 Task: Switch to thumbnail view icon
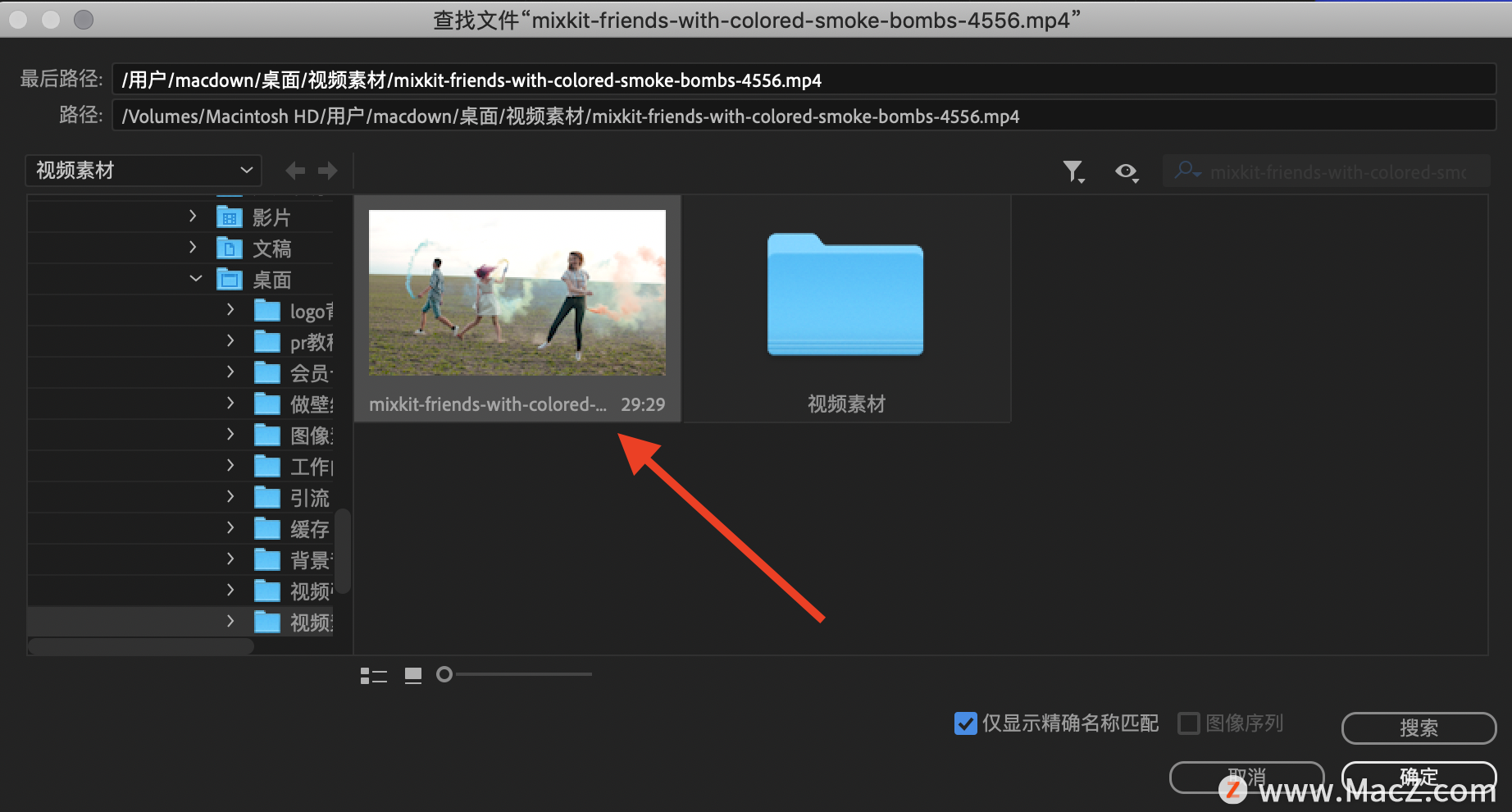(413, 675)
